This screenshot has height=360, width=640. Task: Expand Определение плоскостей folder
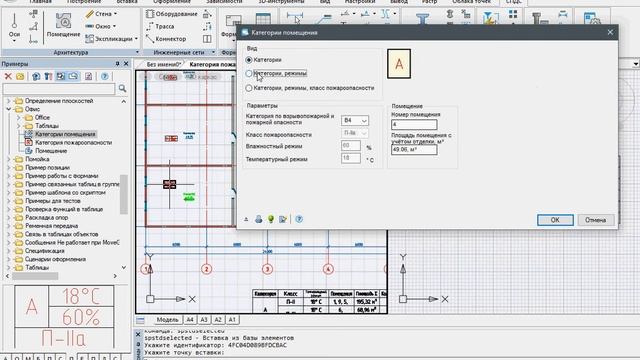coord(9,101)
